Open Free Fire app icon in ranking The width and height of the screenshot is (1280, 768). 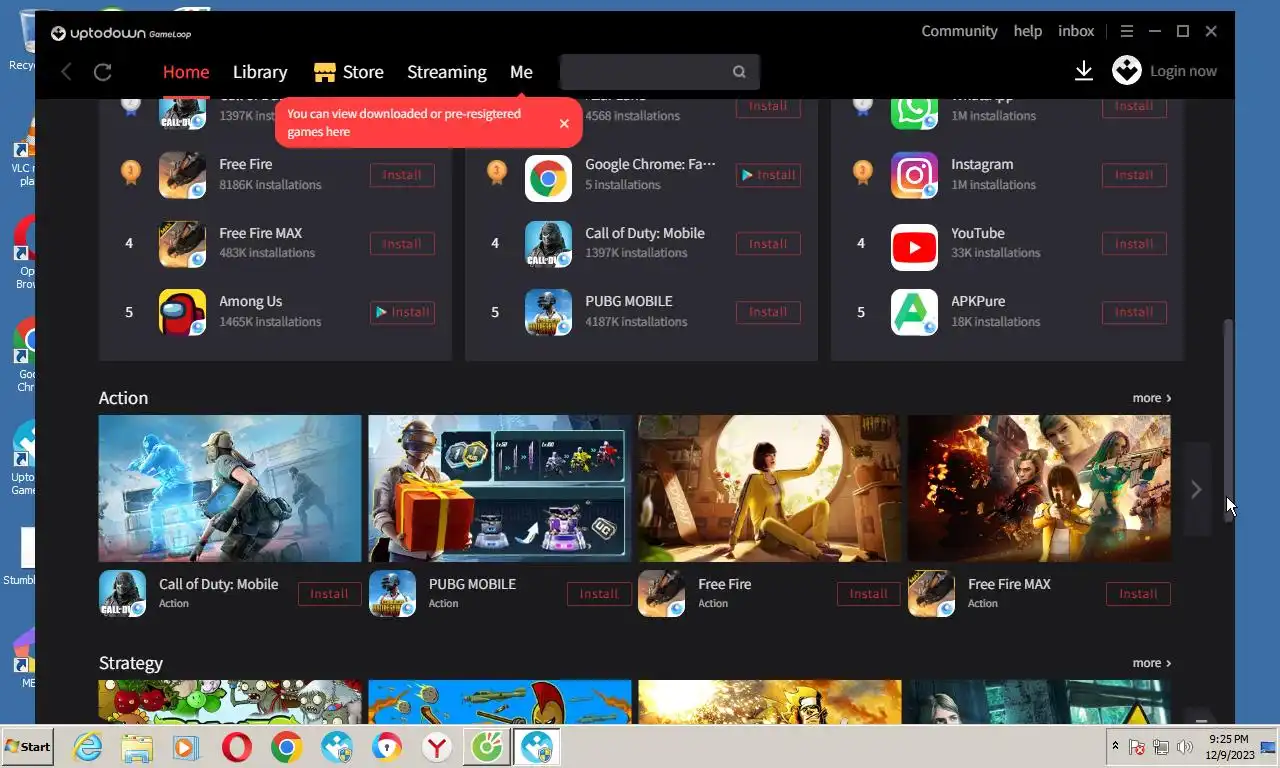tap(182, 175)
